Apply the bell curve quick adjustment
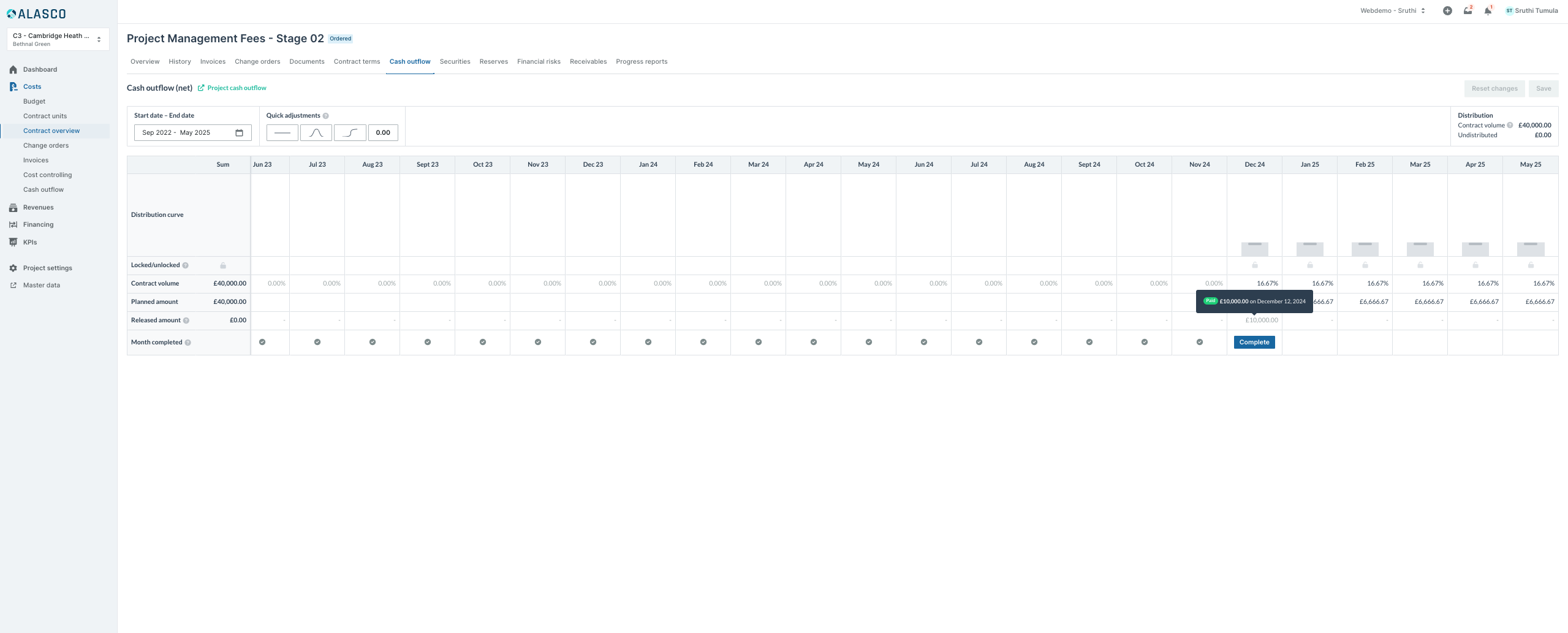 tap(316, 132)
